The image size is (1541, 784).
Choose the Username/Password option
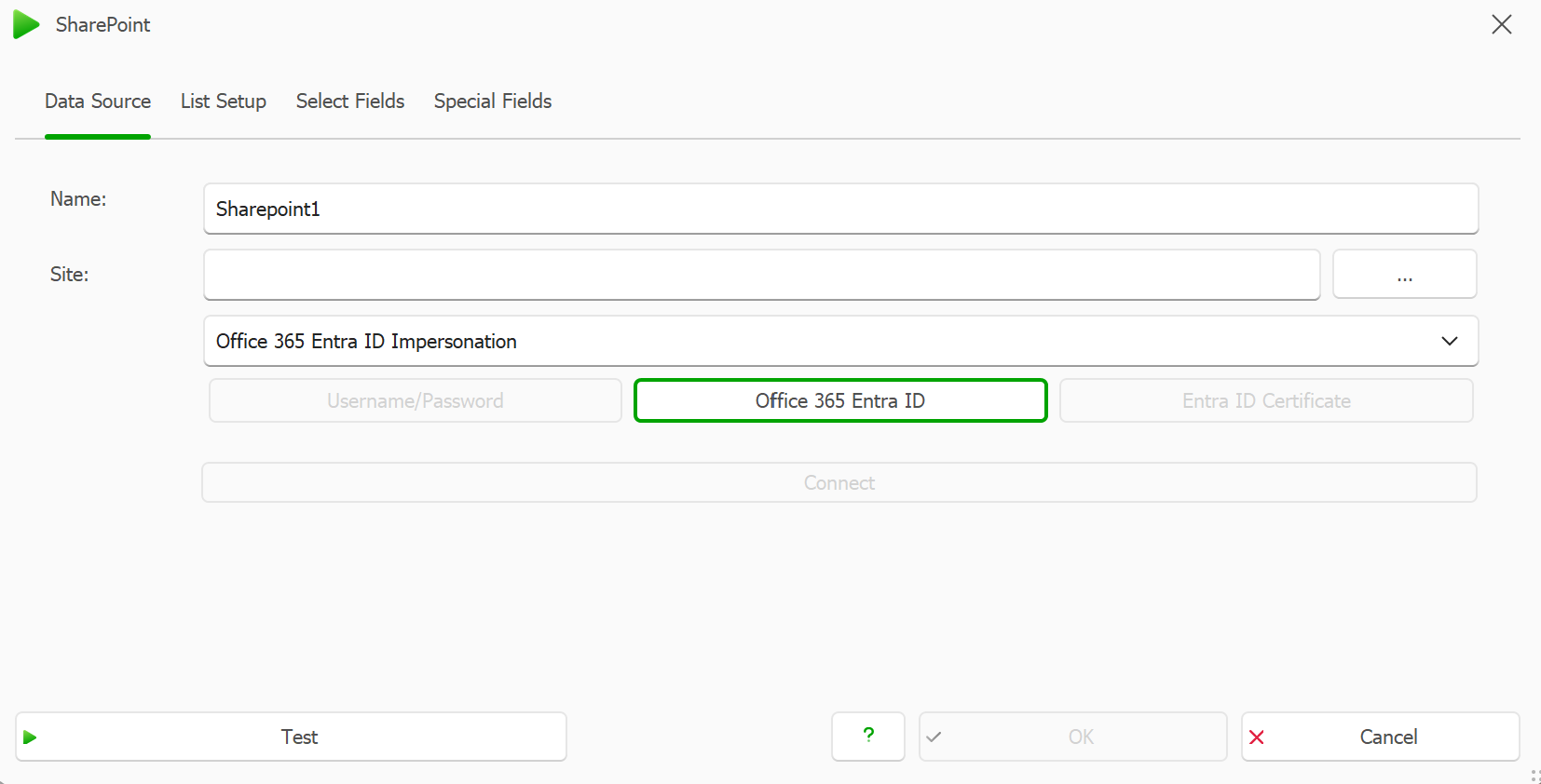[x=416, y=400]
